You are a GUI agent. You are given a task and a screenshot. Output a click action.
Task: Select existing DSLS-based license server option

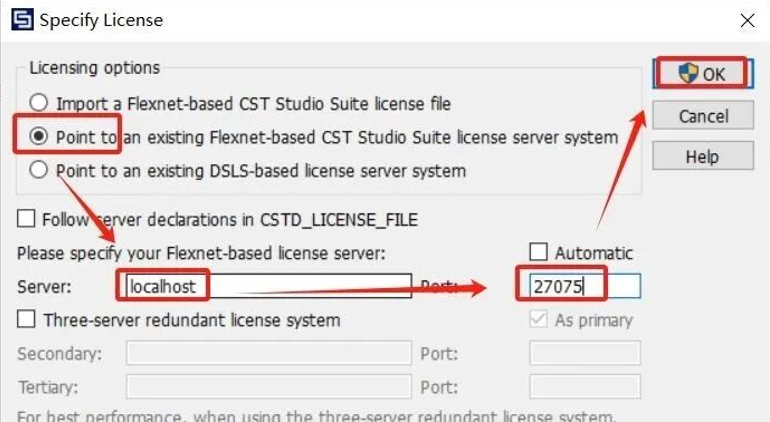[39, 170]
